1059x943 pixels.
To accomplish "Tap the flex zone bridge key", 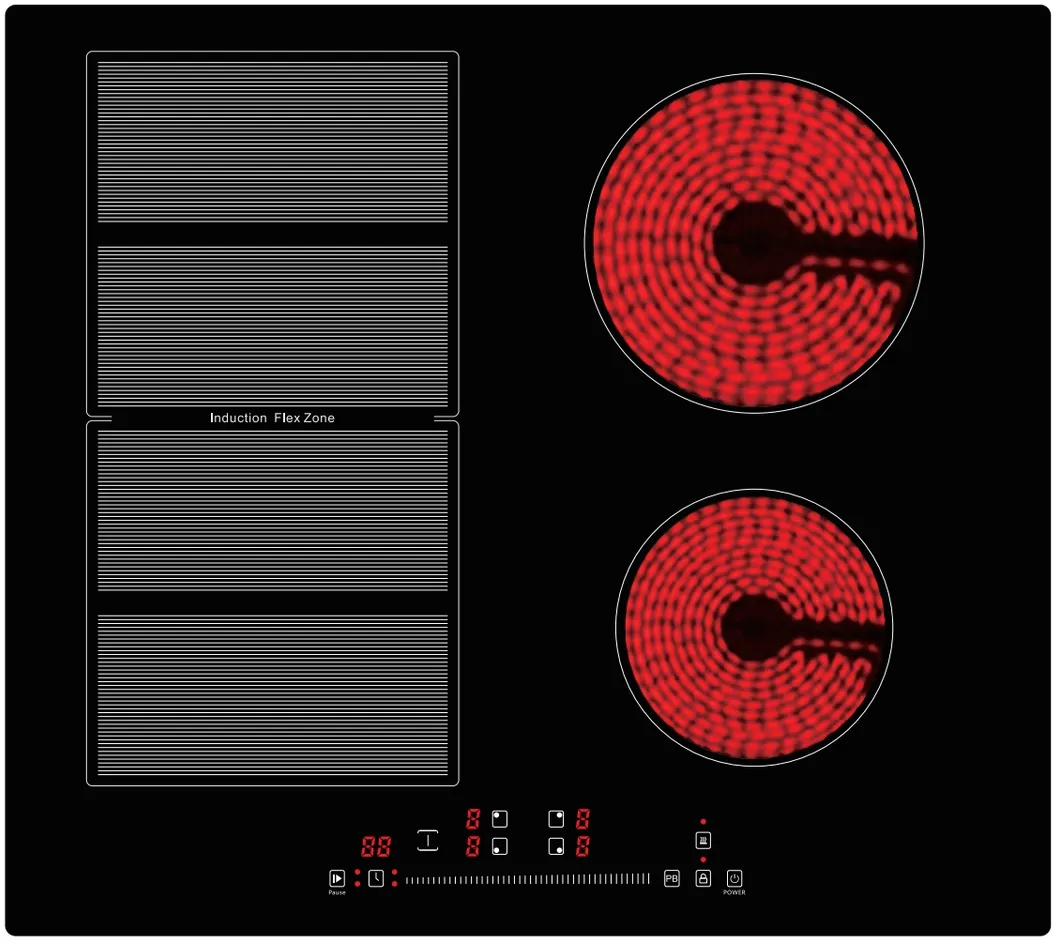I will [428, 840].
